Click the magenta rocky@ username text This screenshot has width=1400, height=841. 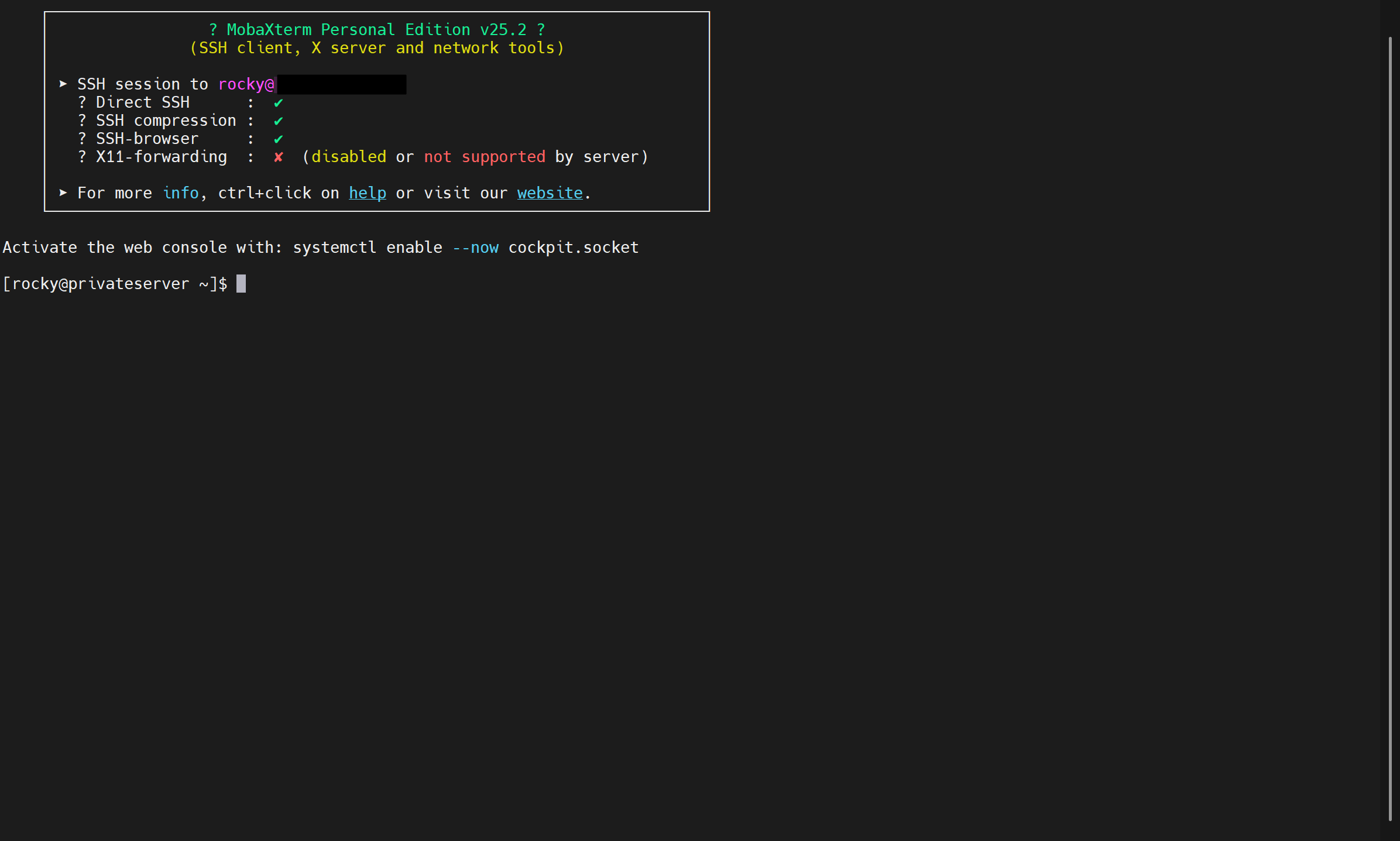pyautogui.click(x=246, y=85)
